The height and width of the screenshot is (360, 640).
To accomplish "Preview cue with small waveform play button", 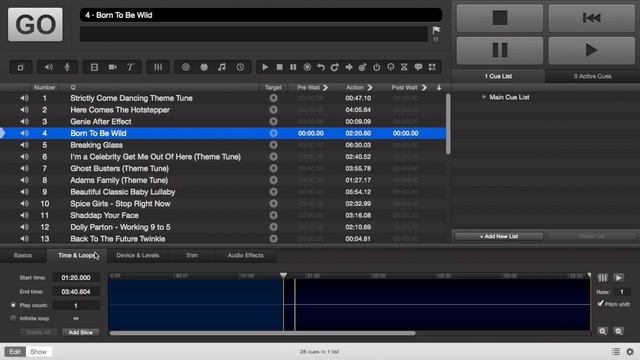I will tap(619, 278).
